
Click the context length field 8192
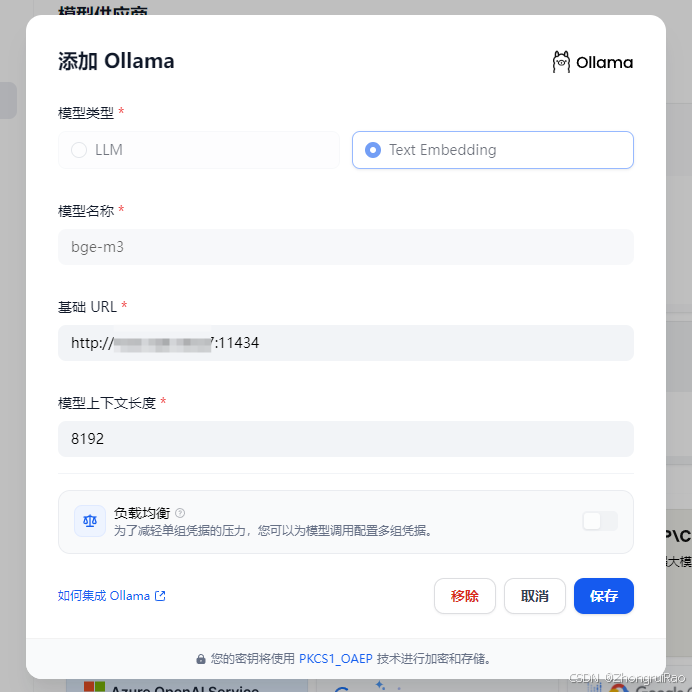tap(346, 439)
